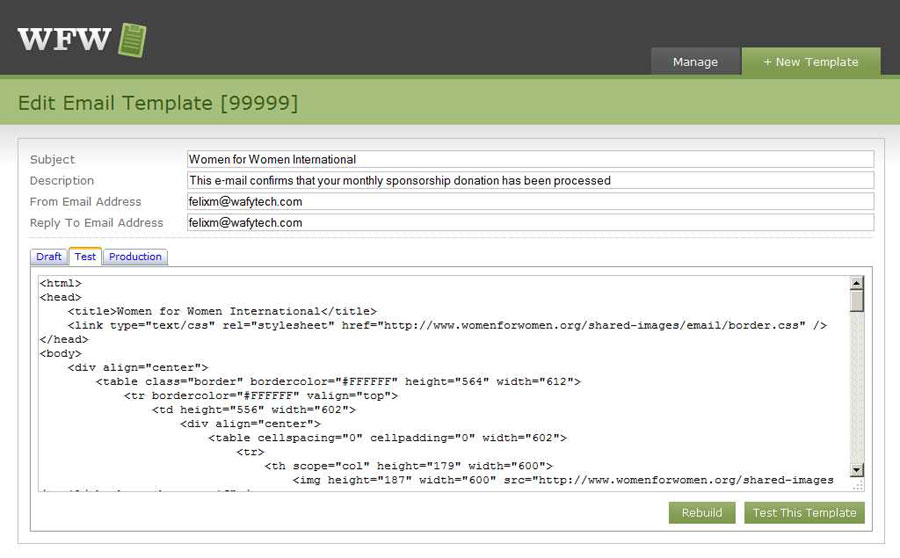Open the Manage tab

click(x=695, y=62)
